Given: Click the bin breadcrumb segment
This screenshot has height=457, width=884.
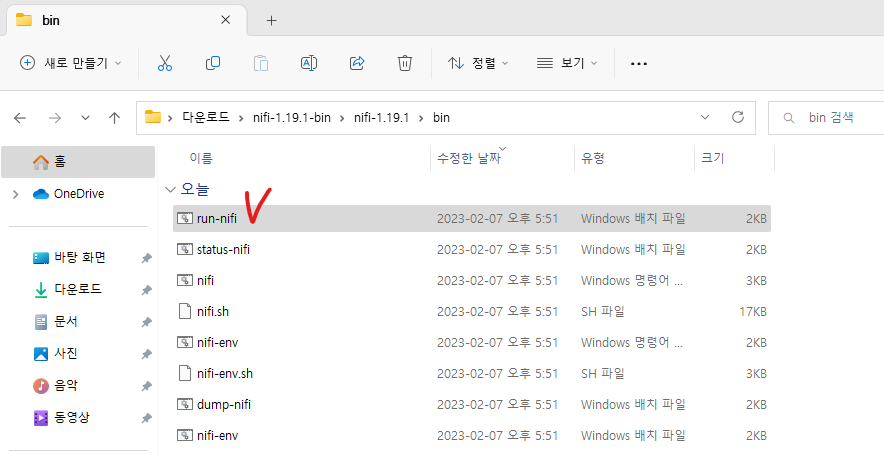Looking at the screenshot, I should point(441,118).
